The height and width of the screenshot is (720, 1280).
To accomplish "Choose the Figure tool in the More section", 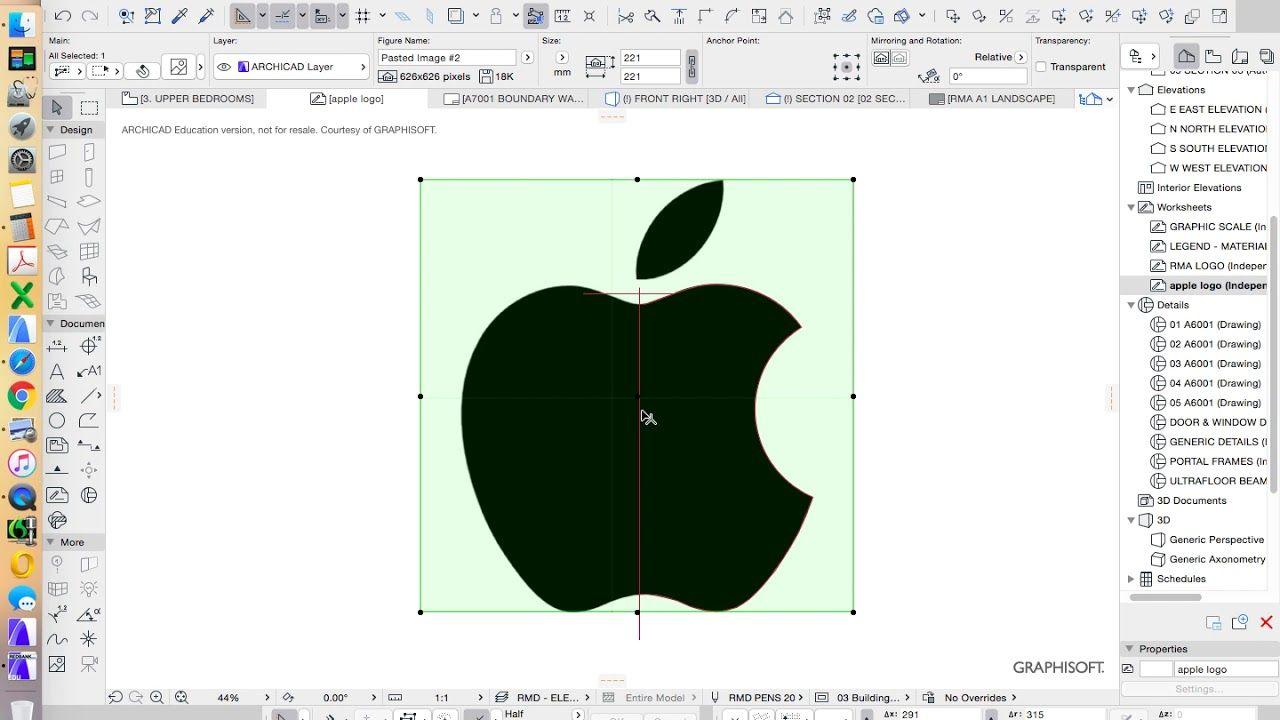I will click(57, 664).
